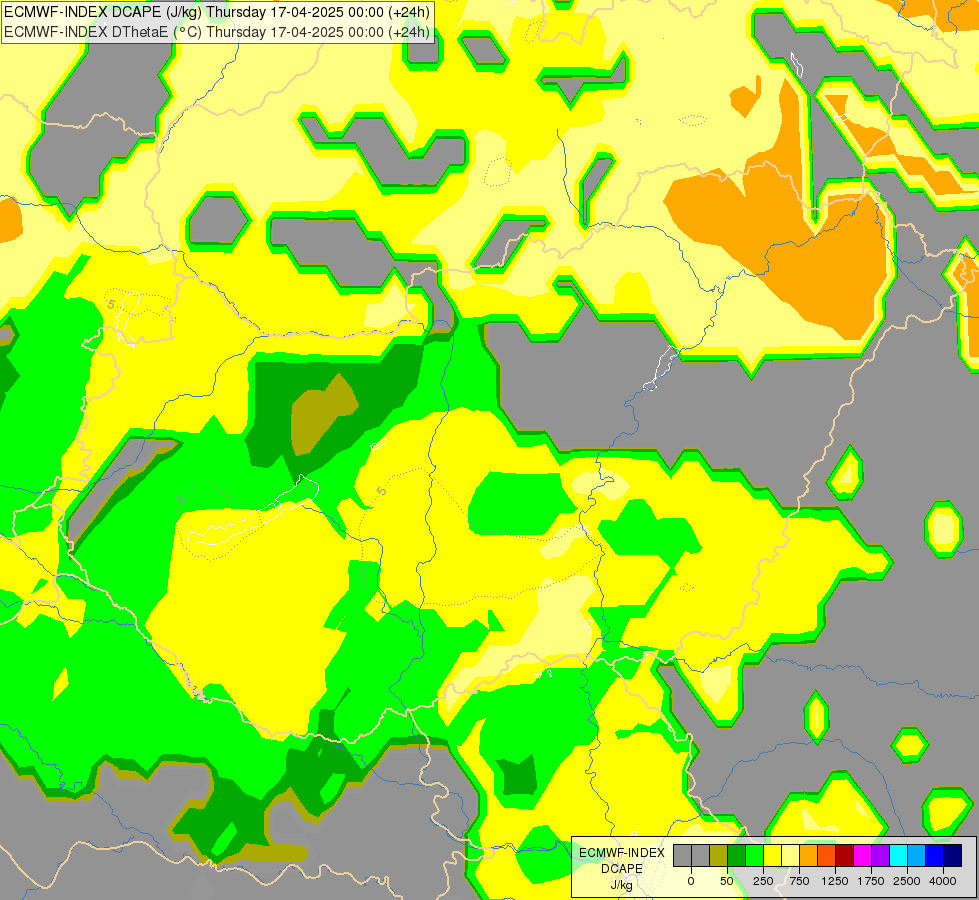979x900 pixels.
Task: Click the red-orange legend swatch
Action: tap(827, 856)
